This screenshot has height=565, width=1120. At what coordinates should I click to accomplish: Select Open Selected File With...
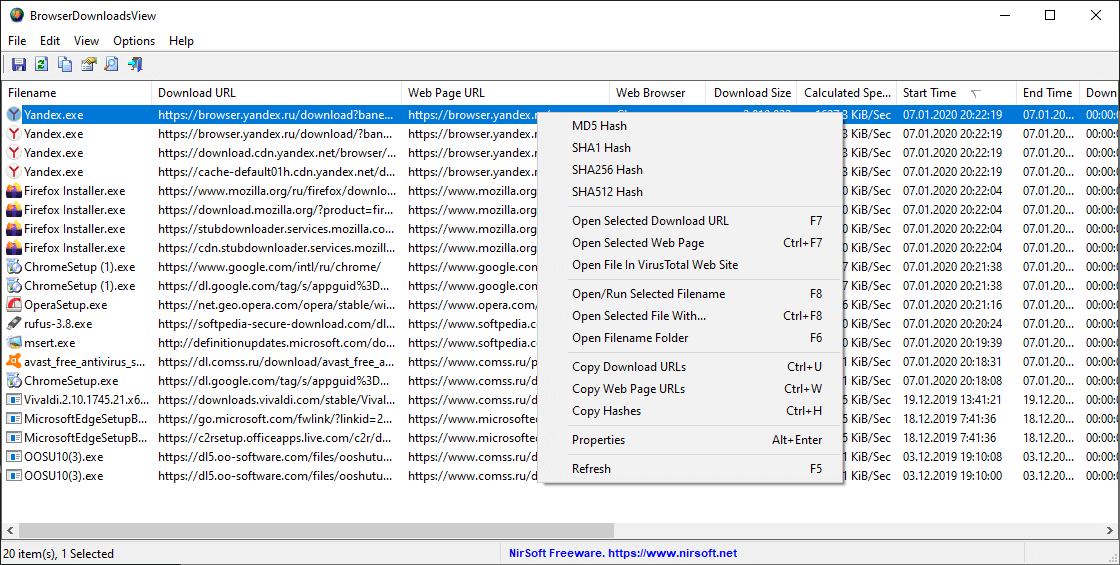691,316
